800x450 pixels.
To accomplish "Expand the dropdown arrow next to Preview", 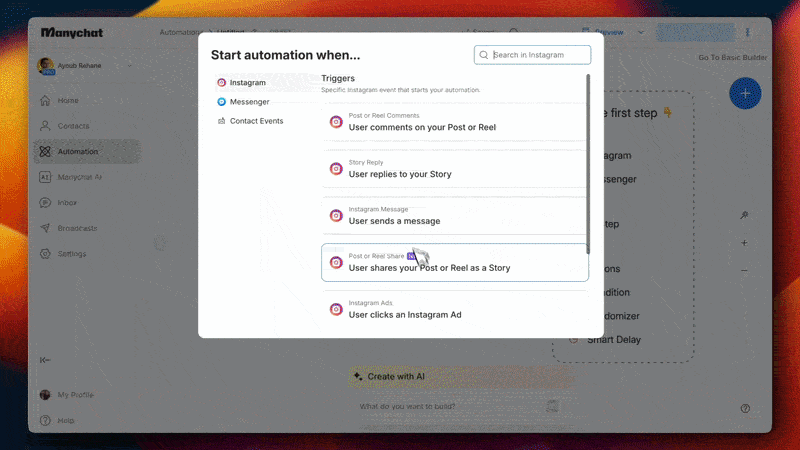I will [641, 32].
